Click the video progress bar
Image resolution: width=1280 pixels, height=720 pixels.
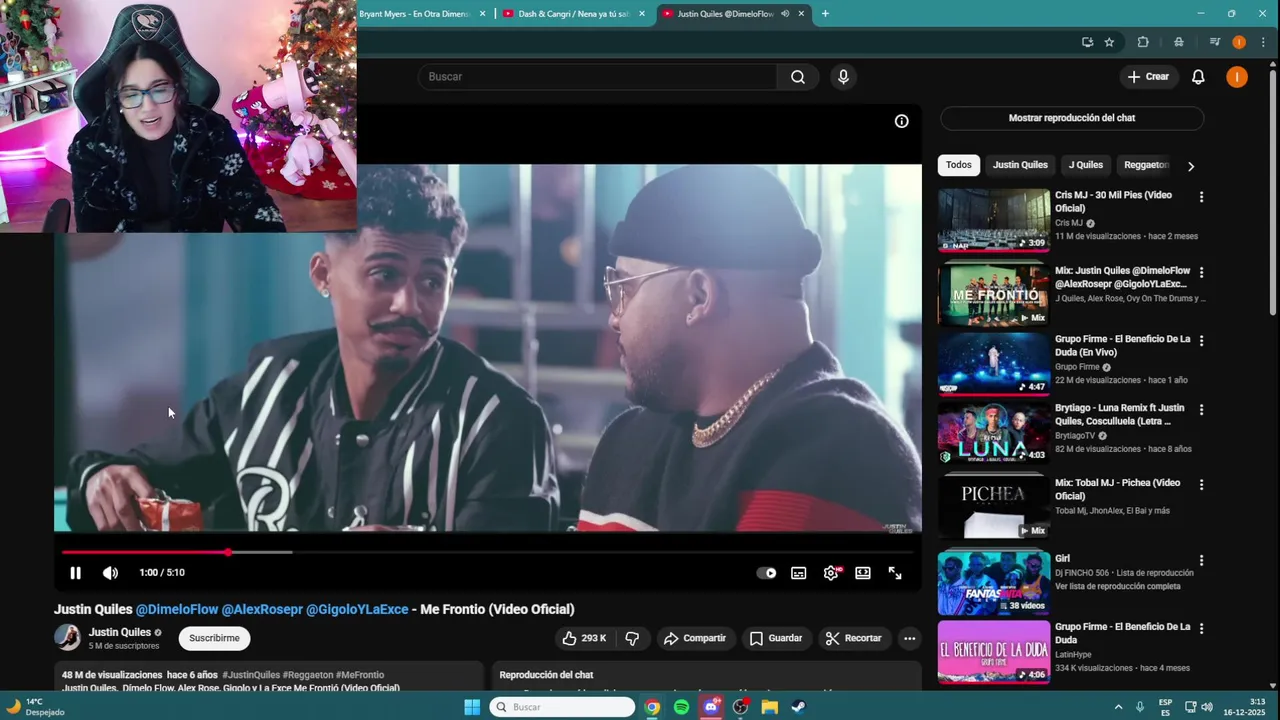tap(488, 552)
